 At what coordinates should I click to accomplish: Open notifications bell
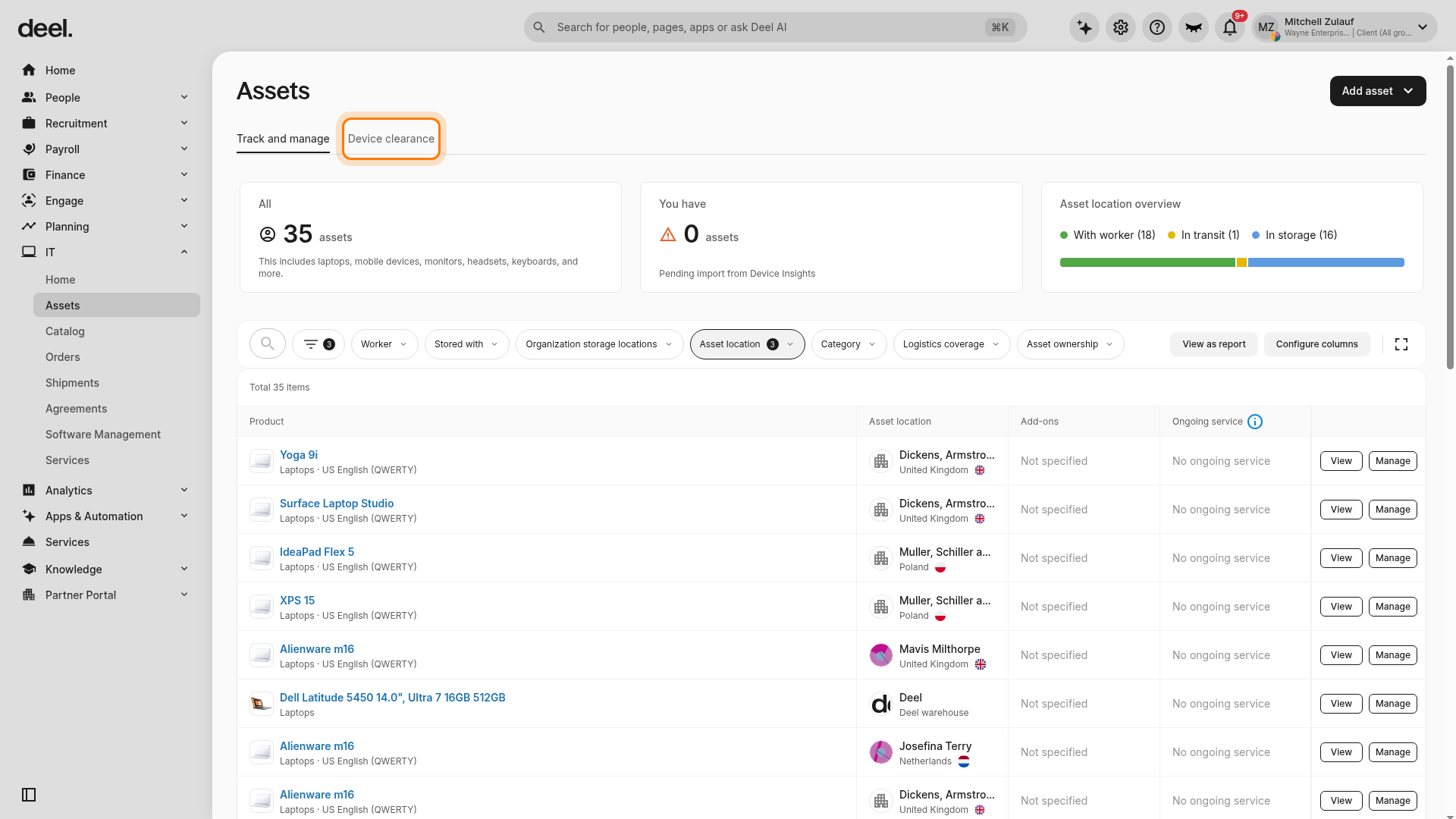tap(1230, 27)
